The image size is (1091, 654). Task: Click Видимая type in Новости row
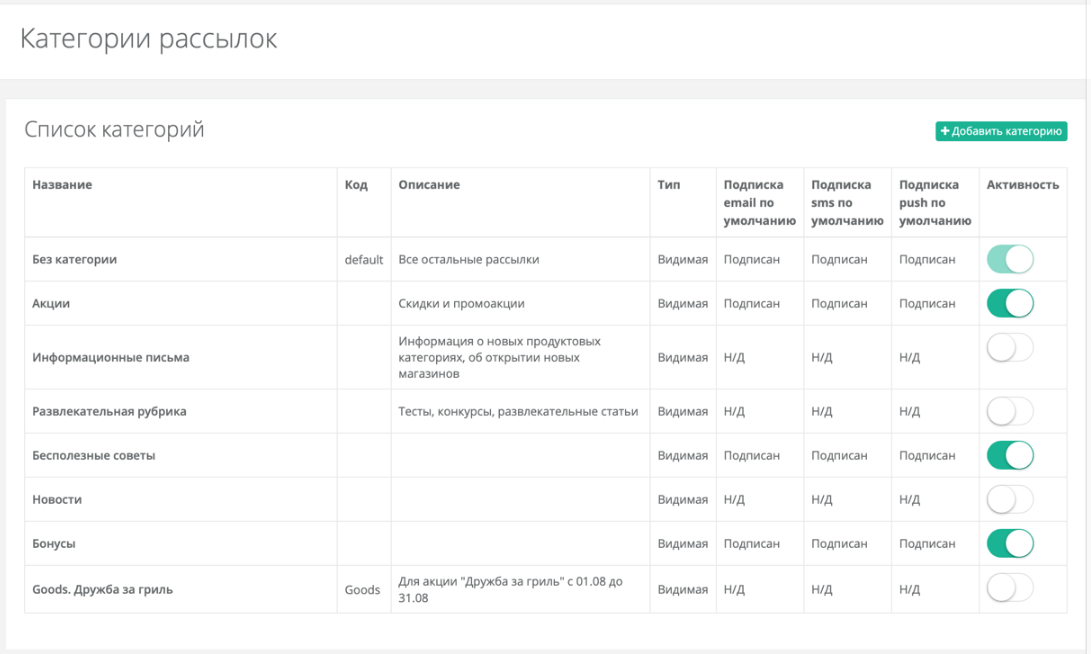tap(683, 500)
